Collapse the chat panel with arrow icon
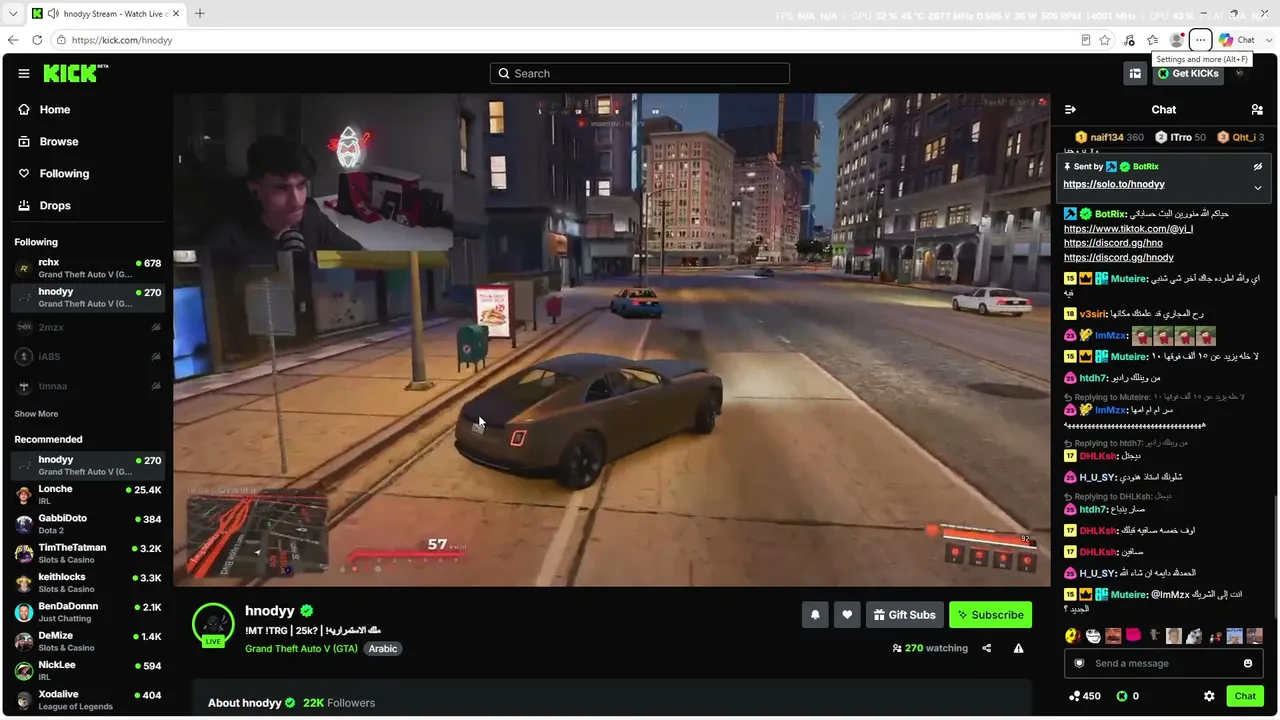The height and width of the screenshot is (720, 1280). point(1070,109)
